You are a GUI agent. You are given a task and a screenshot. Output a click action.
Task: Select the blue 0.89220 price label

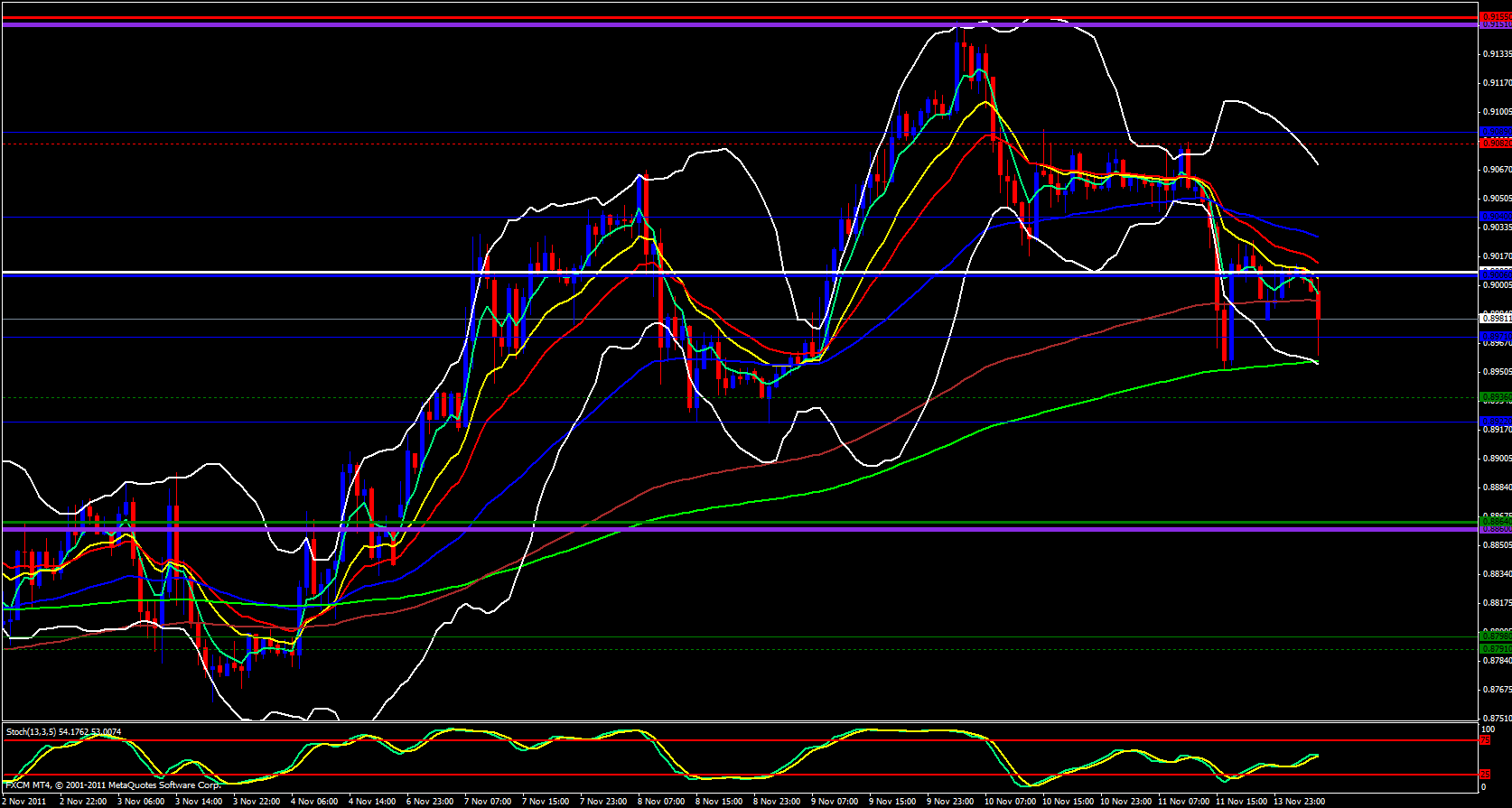point(1495,421)
